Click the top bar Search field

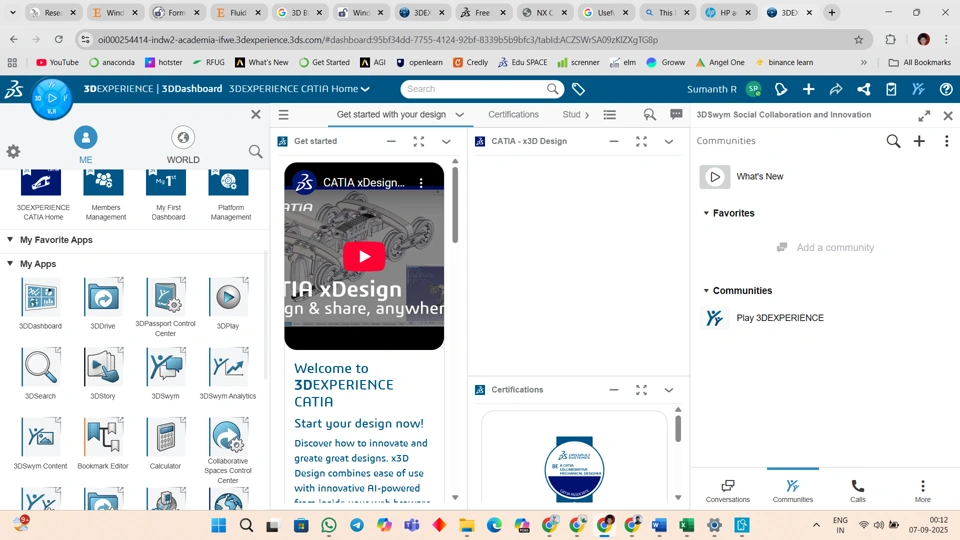(x=473, y=89)
